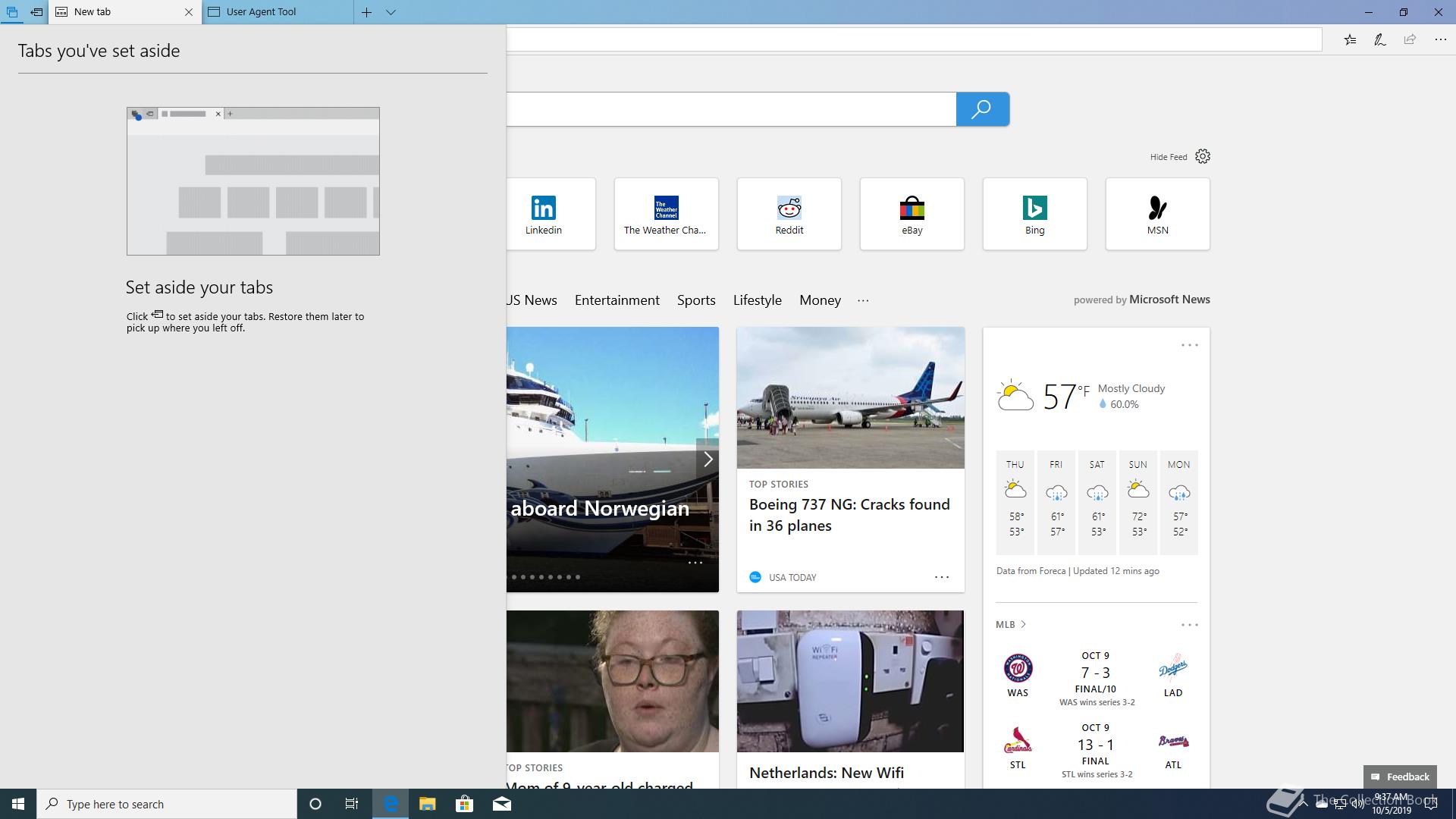Click inside the web search box
The width and height of the screenshot is (1456, 819).
[731, 109]
